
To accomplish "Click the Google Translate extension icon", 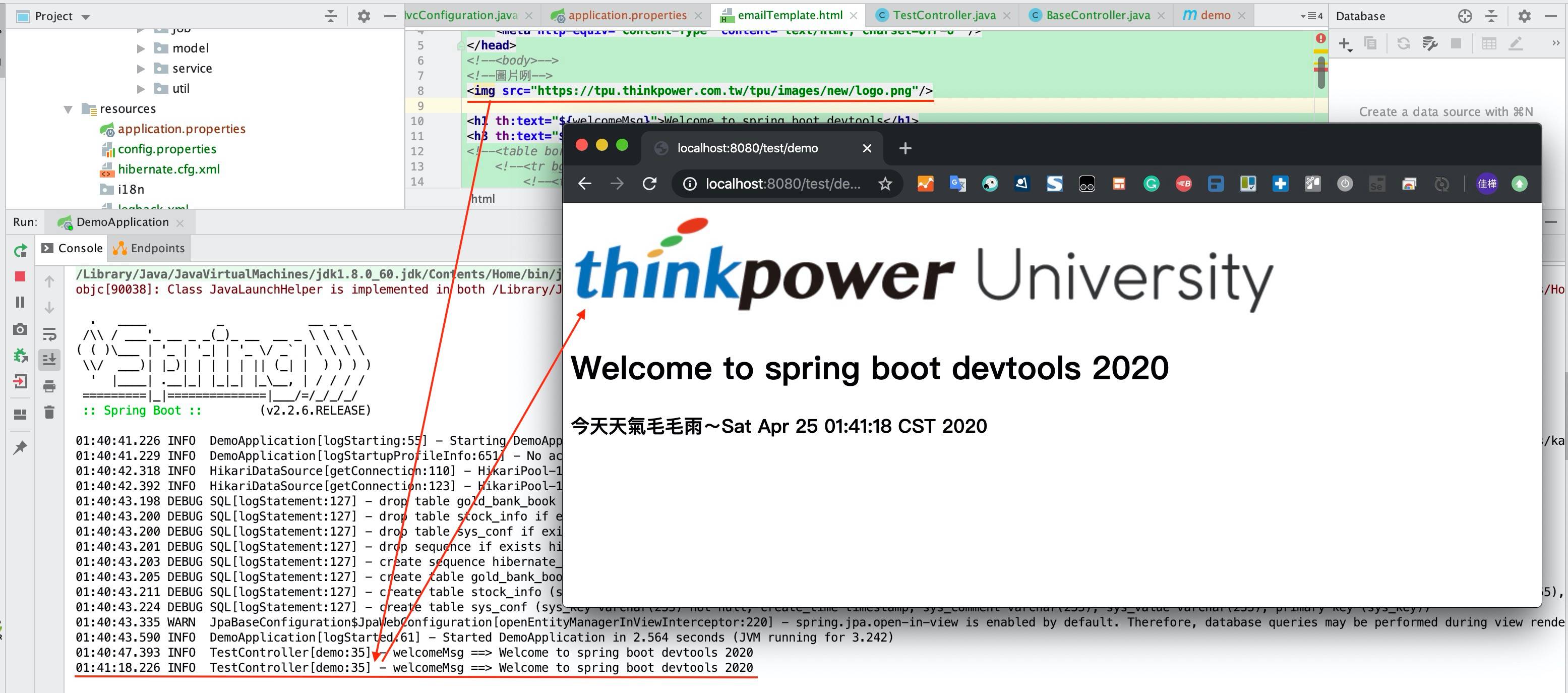I will click(957, 184).
